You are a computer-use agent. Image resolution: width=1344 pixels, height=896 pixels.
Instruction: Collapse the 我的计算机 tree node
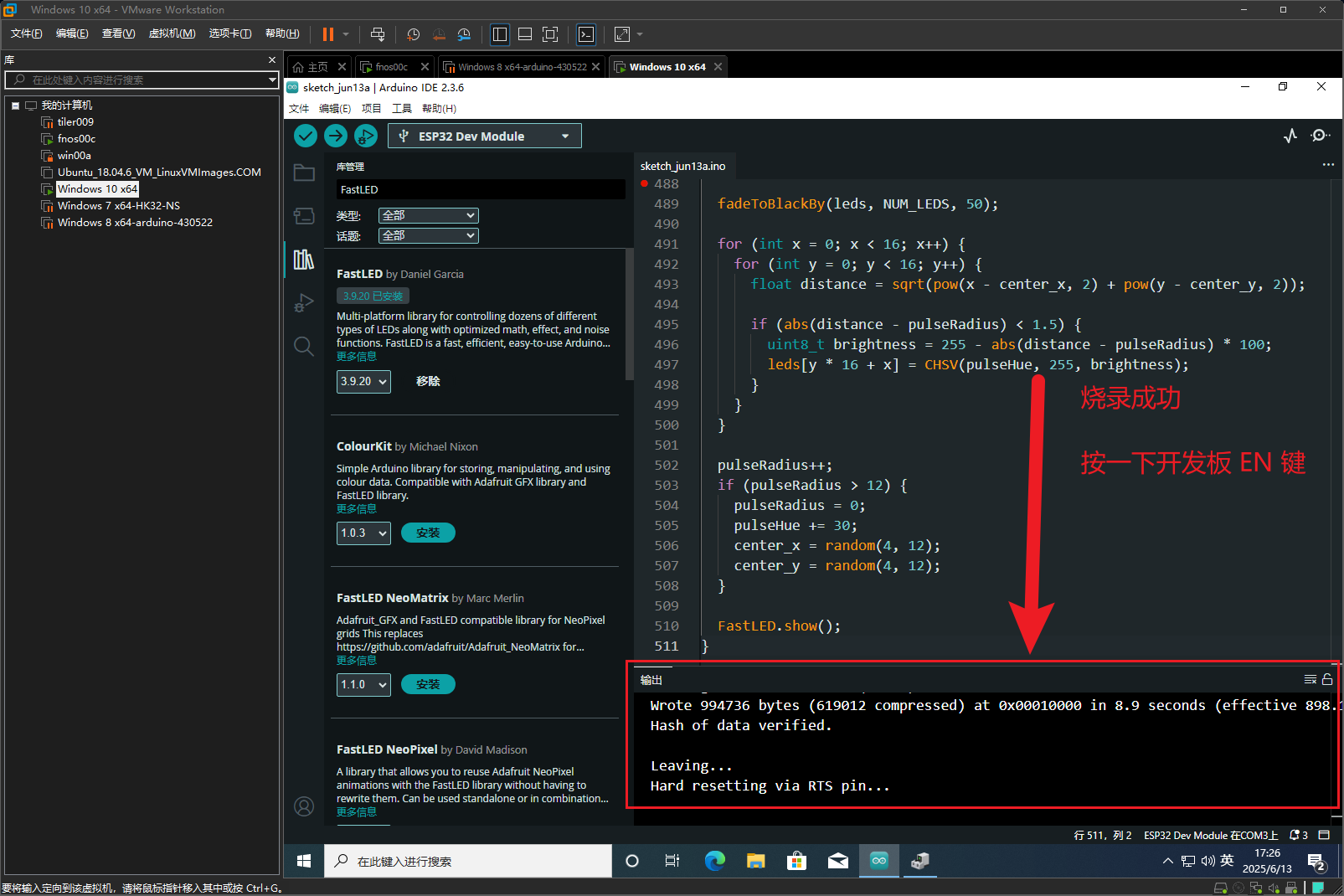(15, 106)
